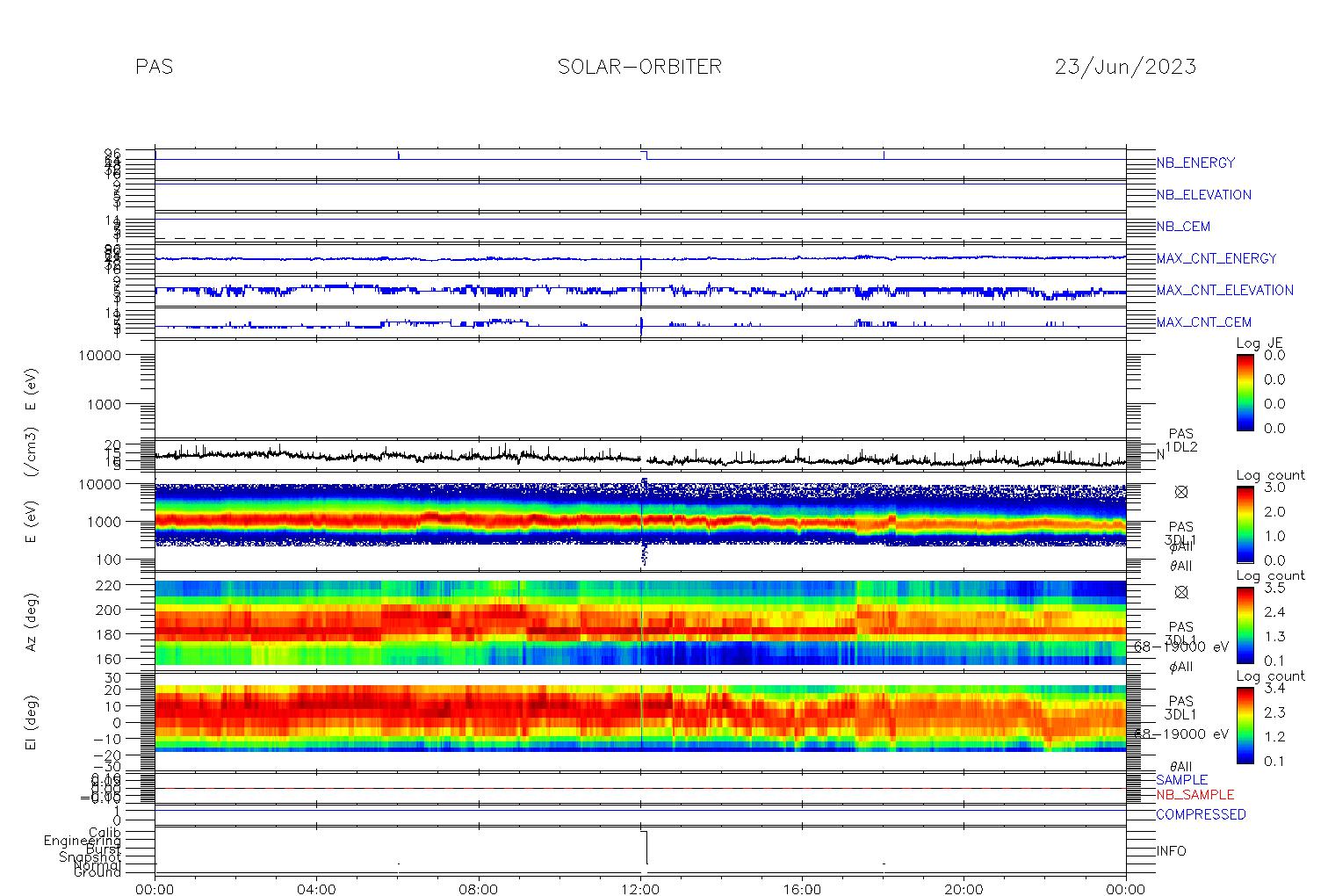1328x896 pixels.
Task: Click the El (deg) axis label
Action: pyautogui.click(x=31, y=723)
